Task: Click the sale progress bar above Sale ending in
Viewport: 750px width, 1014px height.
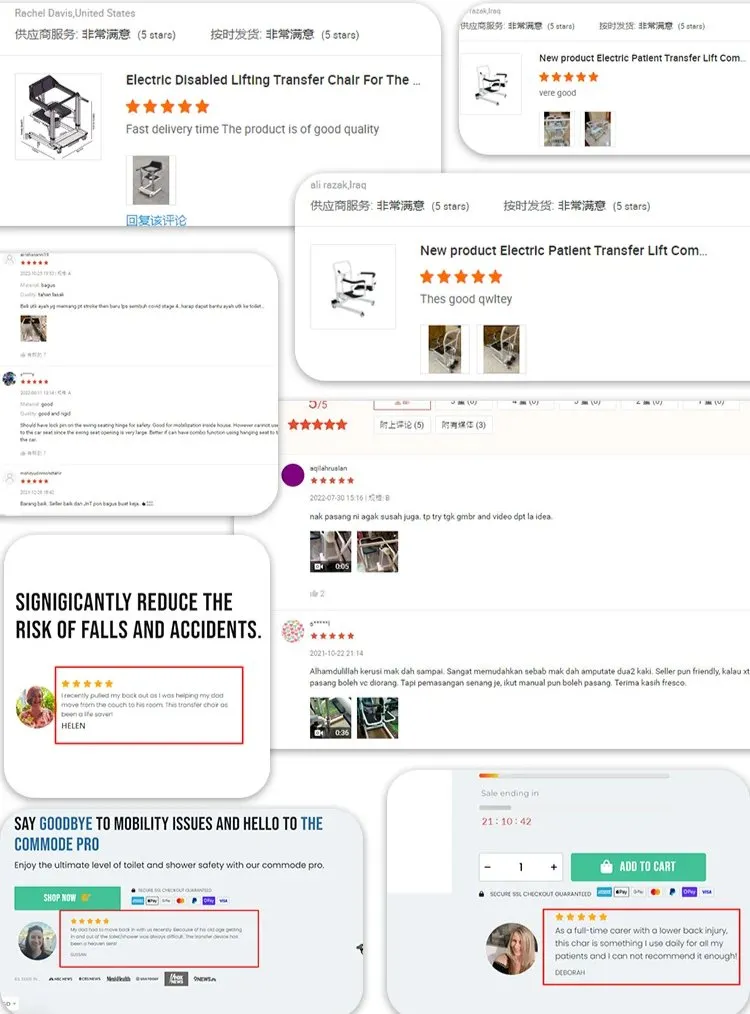Action: pyautogui.click(x=574, y=775)
